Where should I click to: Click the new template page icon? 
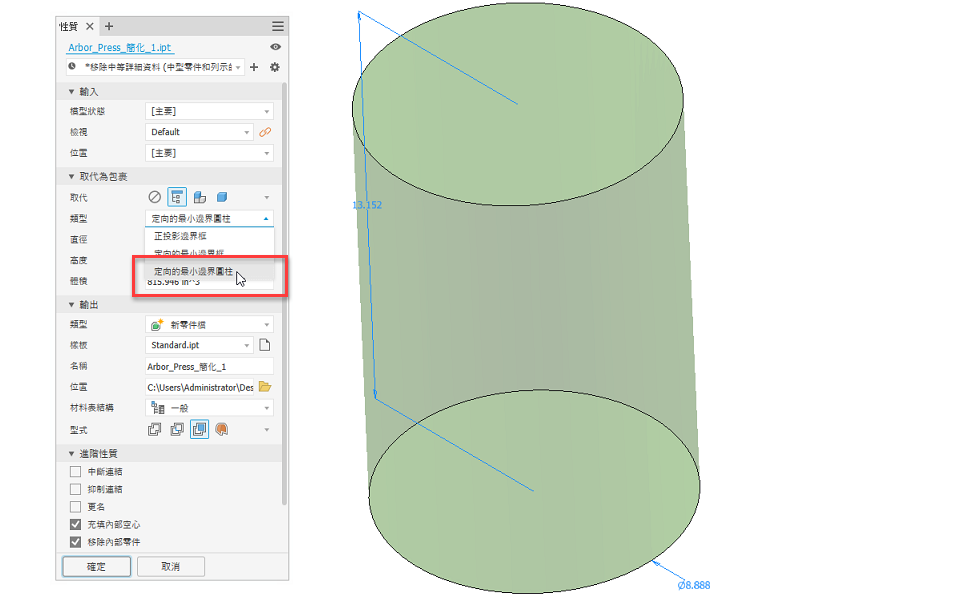(264, 345)
